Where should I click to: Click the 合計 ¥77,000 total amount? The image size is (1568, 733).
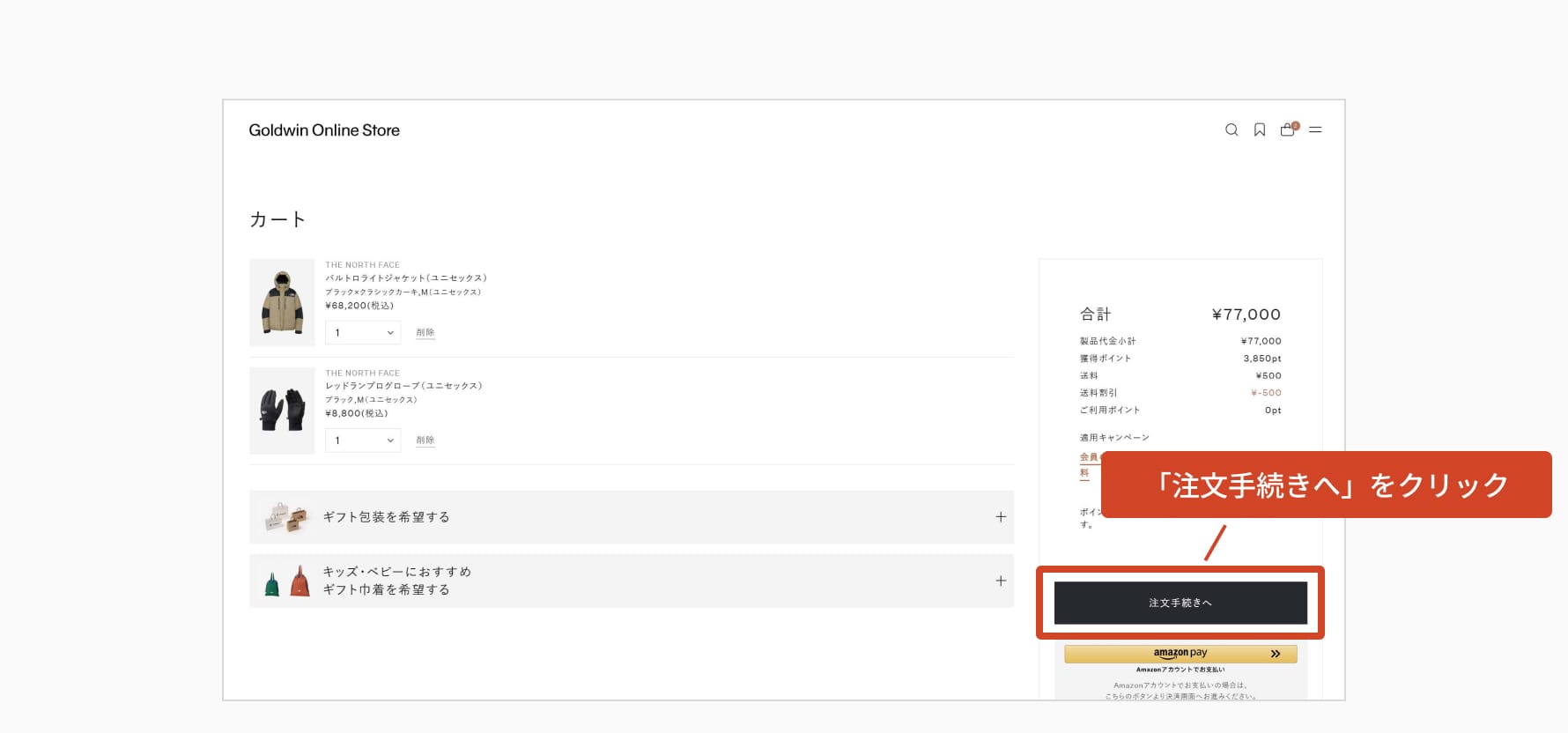pos(1246,315)
